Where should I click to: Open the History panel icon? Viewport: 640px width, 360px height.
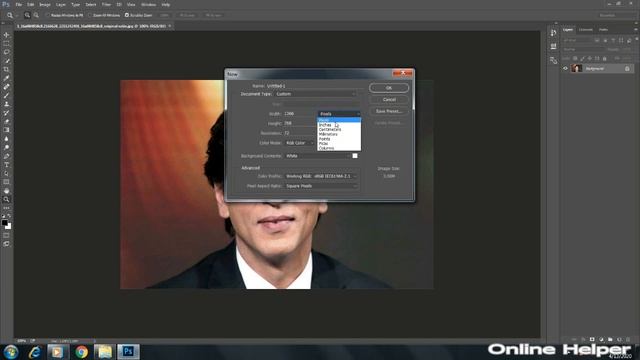pyautogui.click(x=553, y=33)
